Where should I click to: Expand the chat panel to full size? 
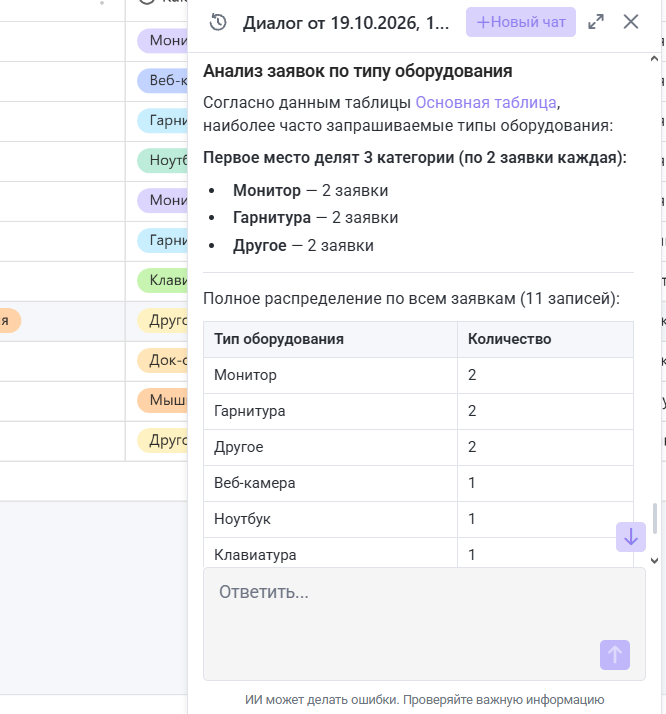[x=596, y=22]
